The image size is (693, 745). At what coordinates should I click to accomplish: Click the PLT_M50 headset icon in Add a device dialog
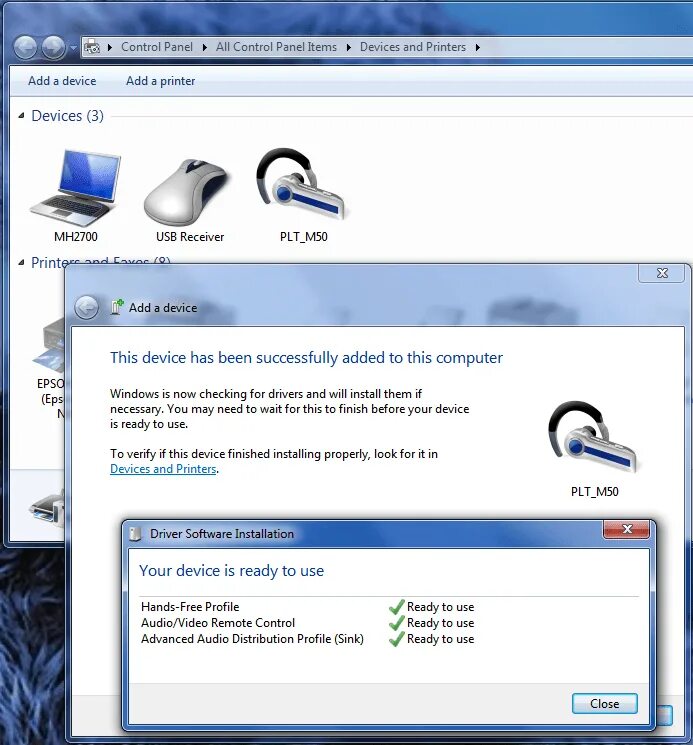tap(594, 437)
